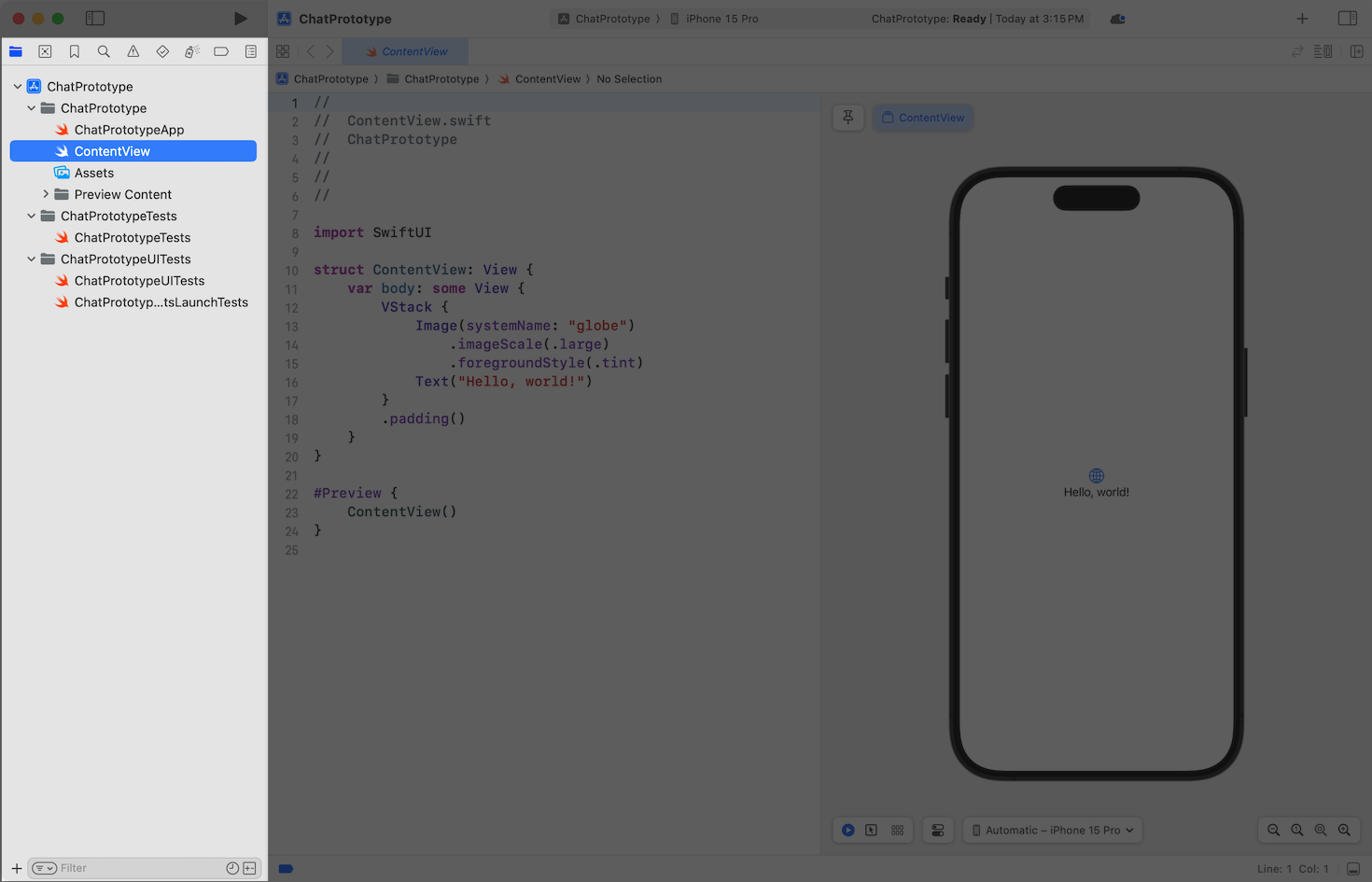Open the Find navigator search icon
This screenshot has height=882, width=1372.
[104, 52]
